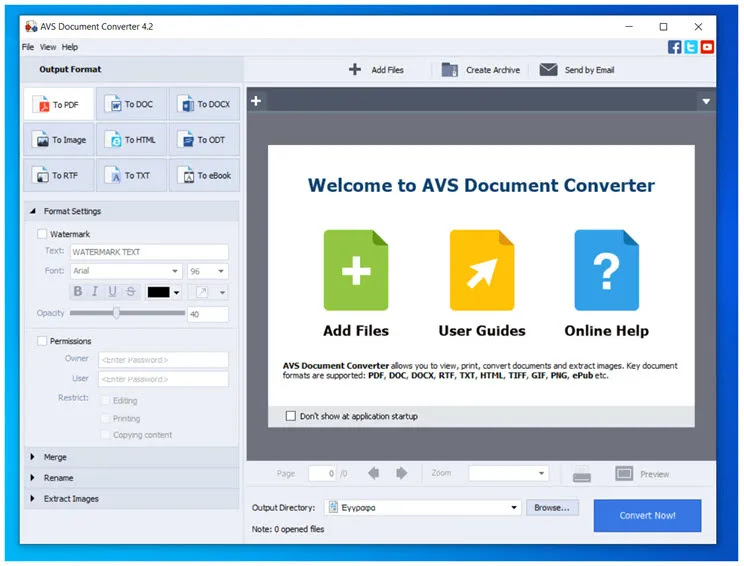Toggle Underline for watermark text
The image size is (744, 566).
(112, 291)
